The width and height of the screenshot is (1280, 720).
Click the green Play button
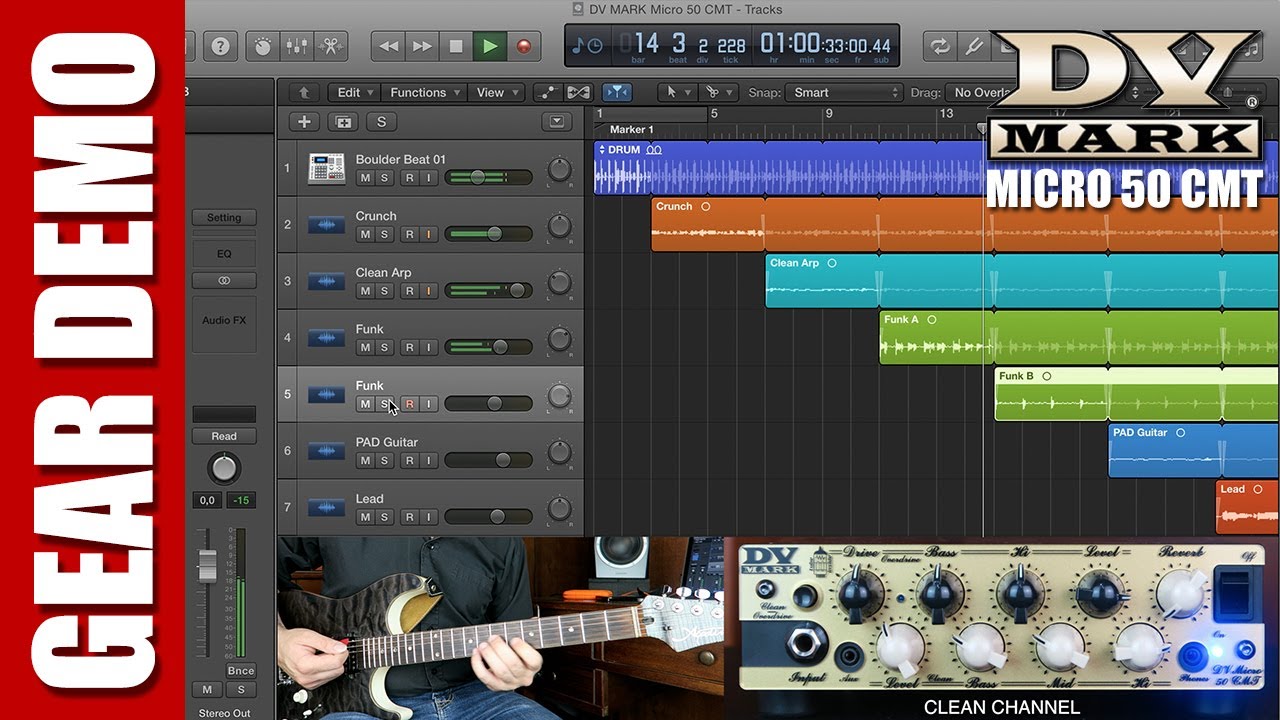(489, 46)
